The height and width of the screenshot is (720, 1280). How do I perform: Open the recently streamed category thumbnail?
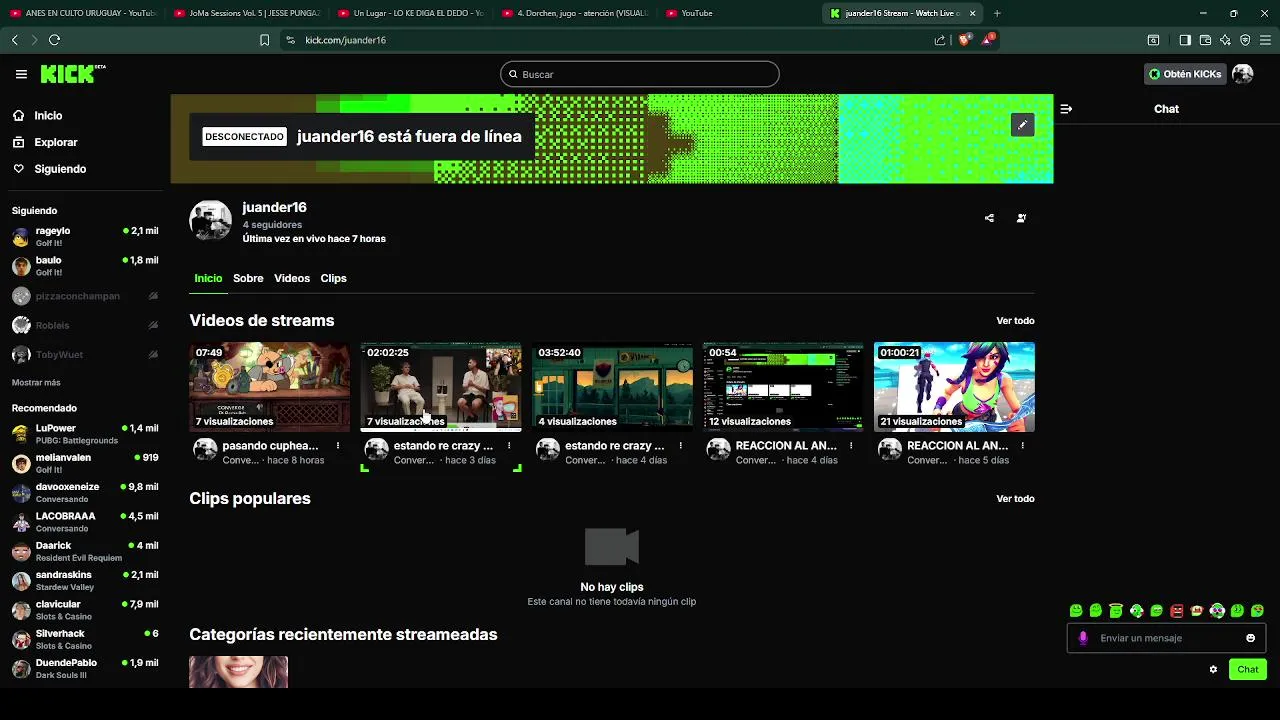pos(238,672)
